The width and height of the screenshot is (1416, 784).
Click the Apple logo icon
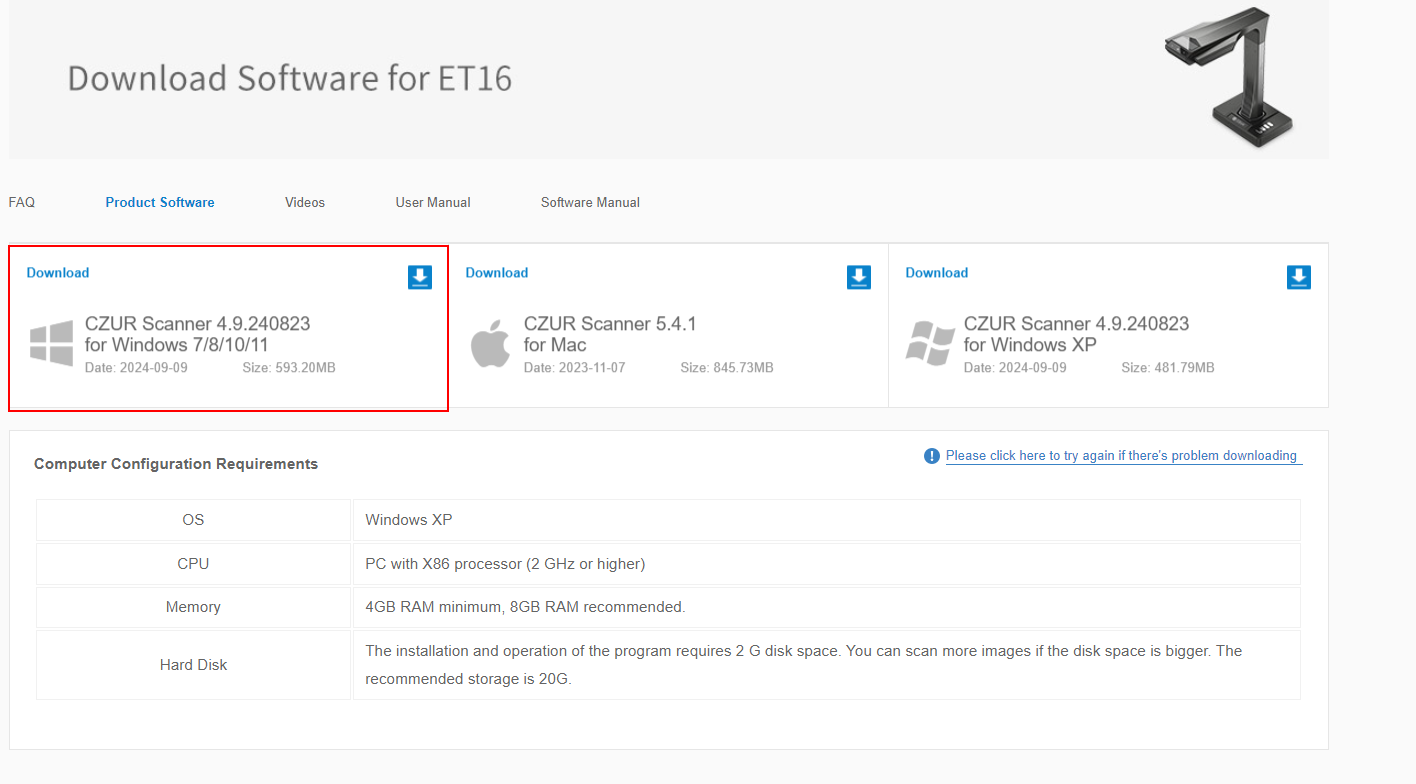490,344
